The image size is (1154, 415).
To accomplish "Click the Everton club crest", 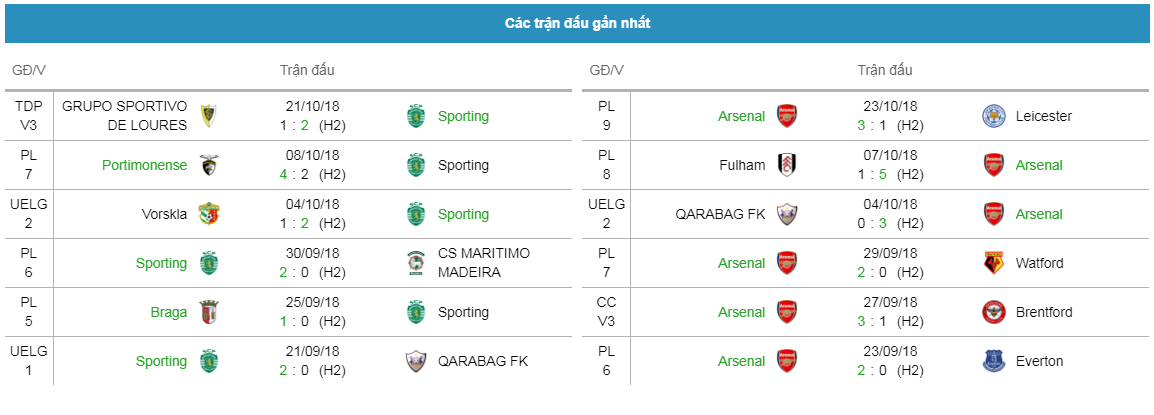I will (994, 361).
